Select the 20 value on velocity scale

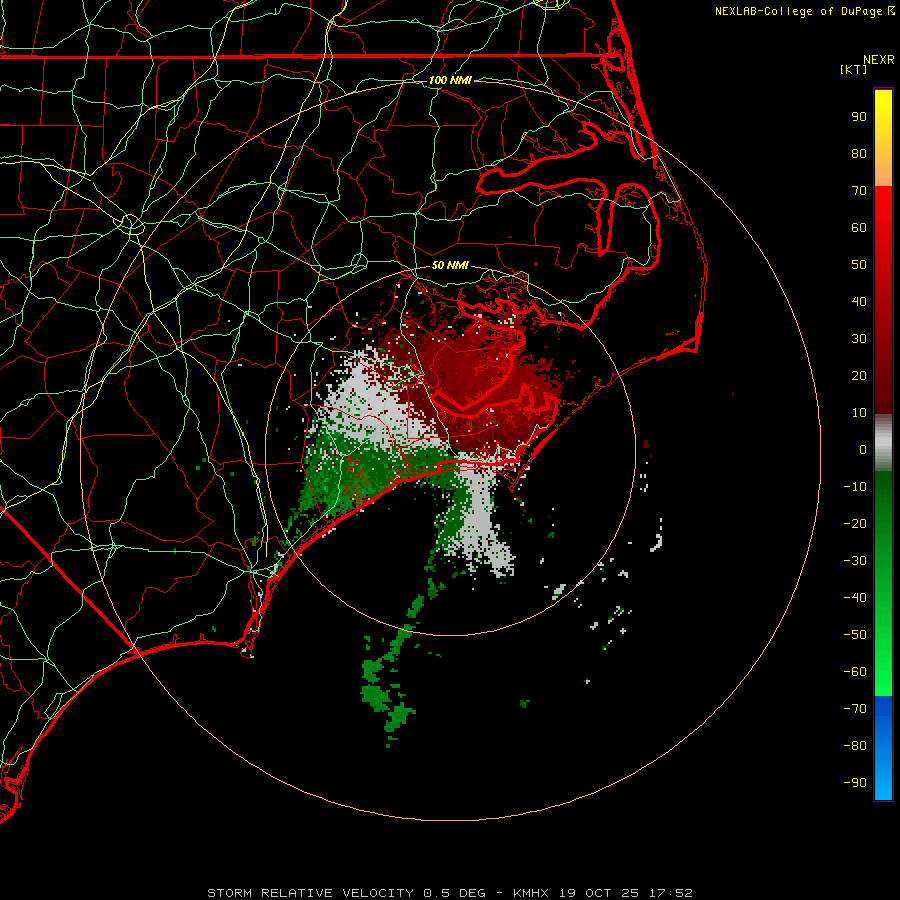859,376
